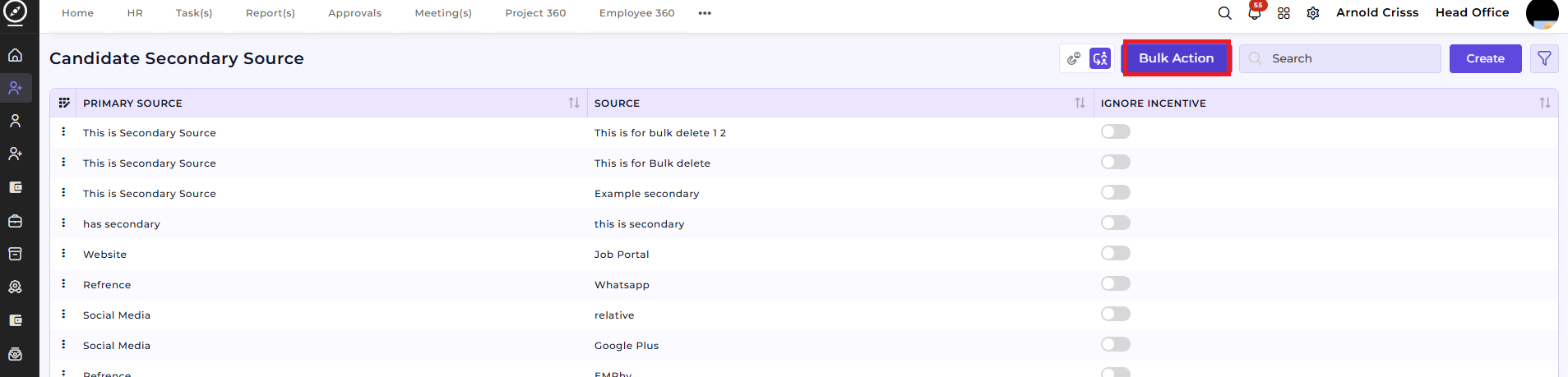The width and height of the screenshot is (1568, 377).
Task: Open the Approvals menu
Action: (x=354, y=13)
